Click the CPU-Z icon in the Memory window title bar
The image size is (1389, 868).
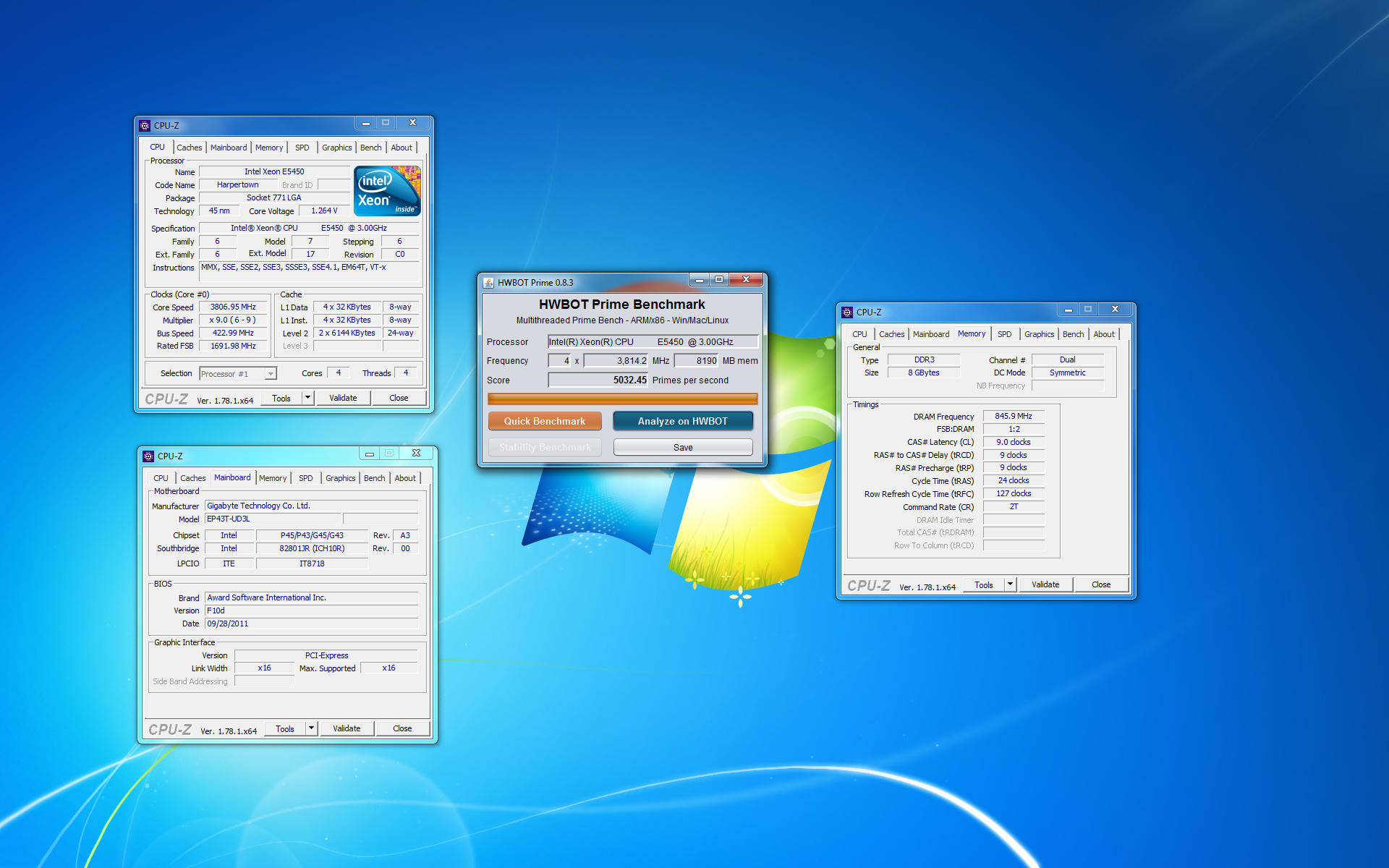(x=847, y=312)
